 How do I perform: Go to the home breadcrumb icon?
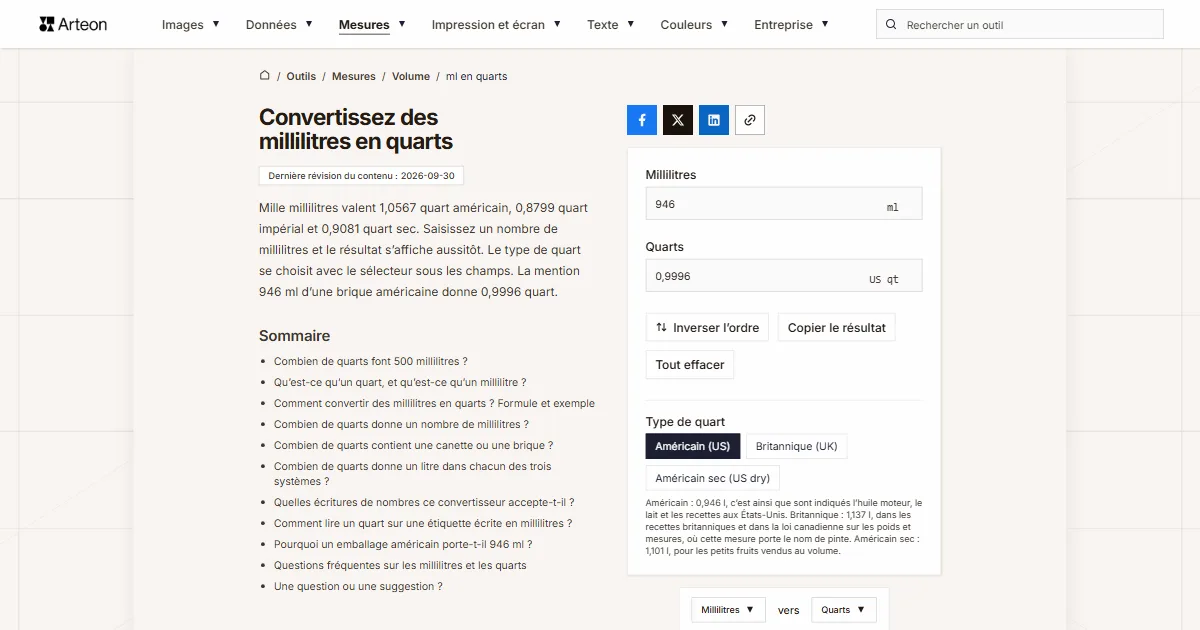[265, 75]
